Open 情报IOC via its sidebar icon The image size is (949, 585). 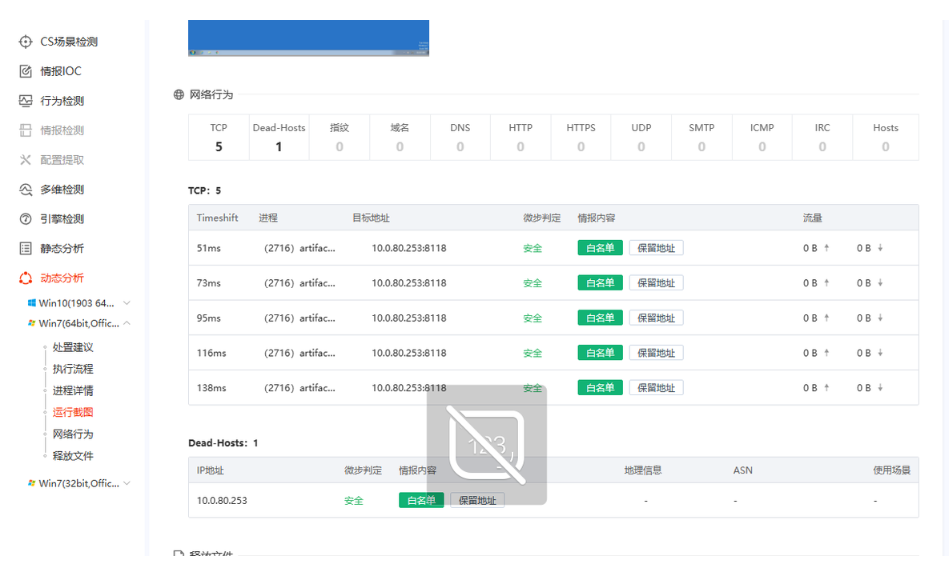pyautogui.click(x=26, y=72)
